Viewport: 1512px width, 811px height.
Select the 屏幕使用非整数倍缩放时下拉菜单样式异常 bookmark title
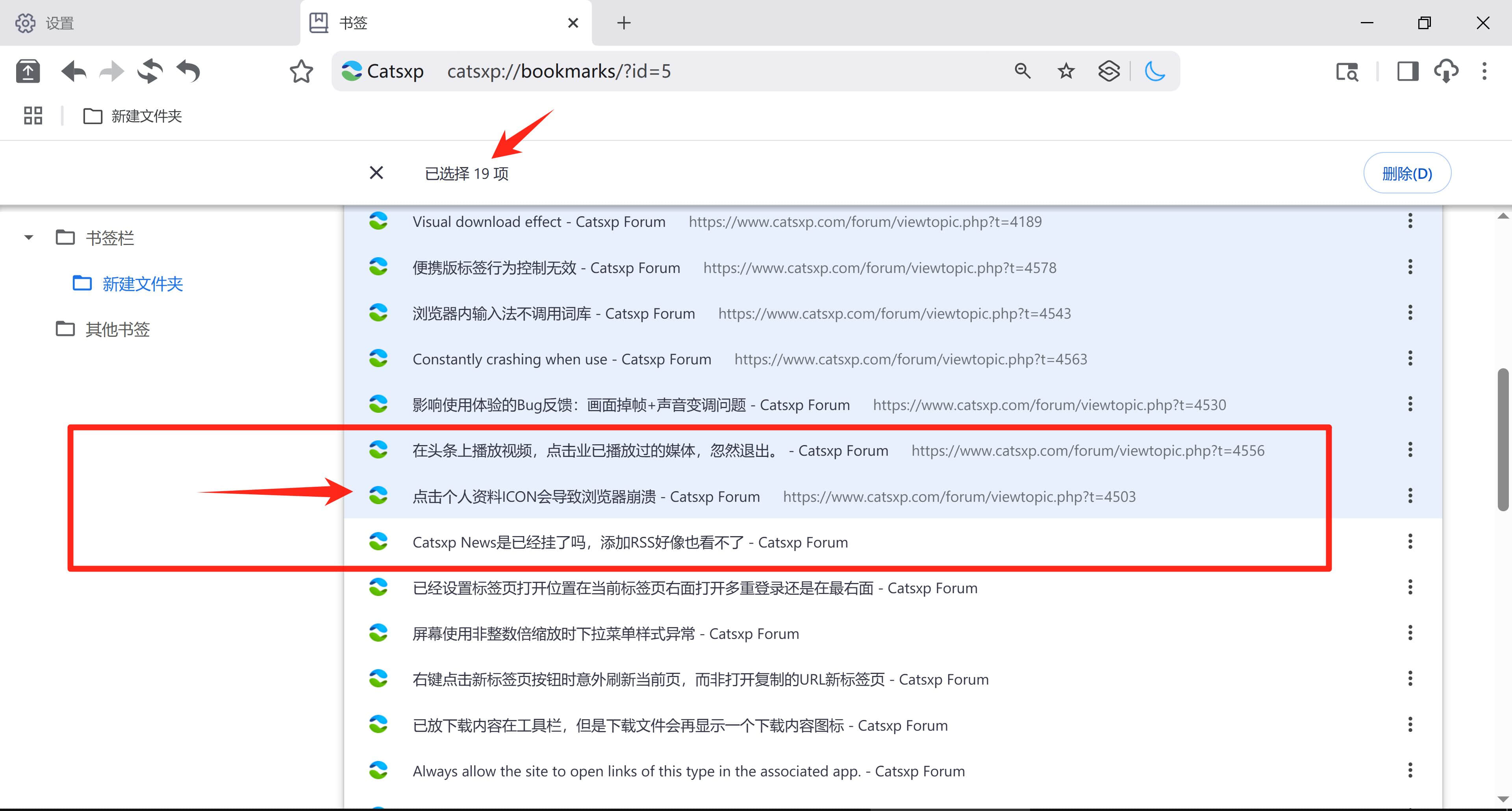click(606, 634)
